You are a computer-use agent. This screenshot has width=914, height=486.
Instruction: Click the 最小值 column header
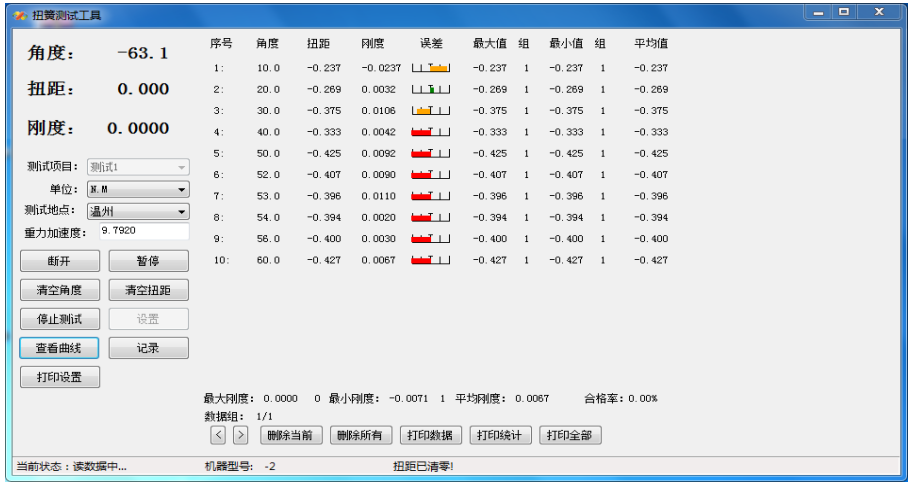coord(566,43)
